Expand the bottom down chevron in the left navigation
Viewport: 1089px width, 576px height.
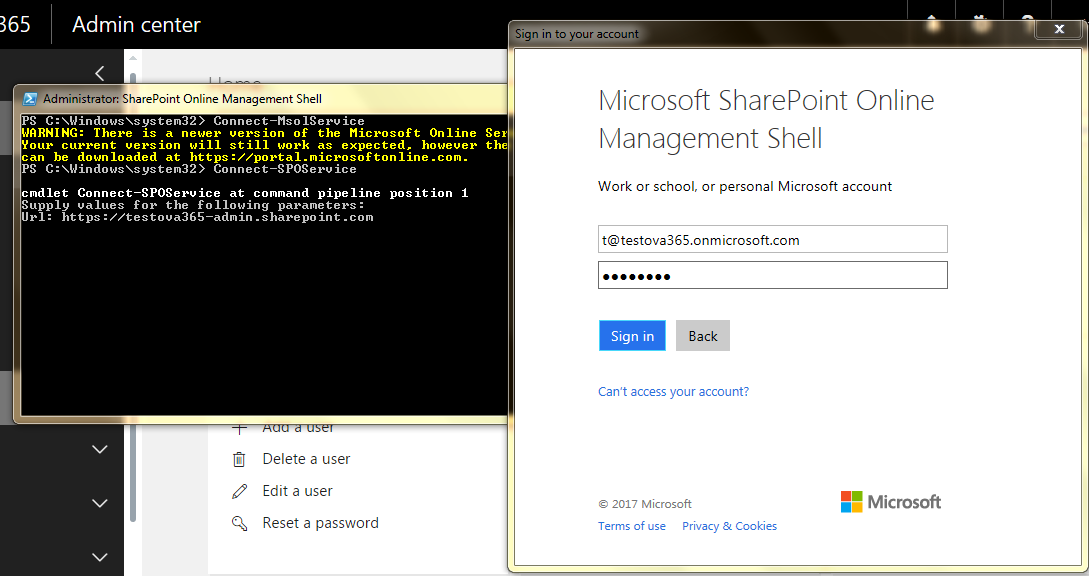click(x=100, y=557)
